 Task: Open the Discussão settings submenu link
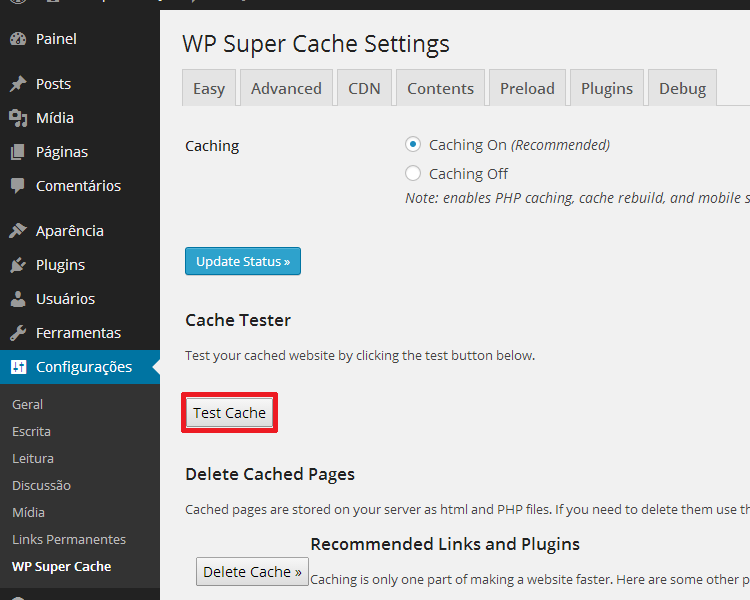pos(42,485)
